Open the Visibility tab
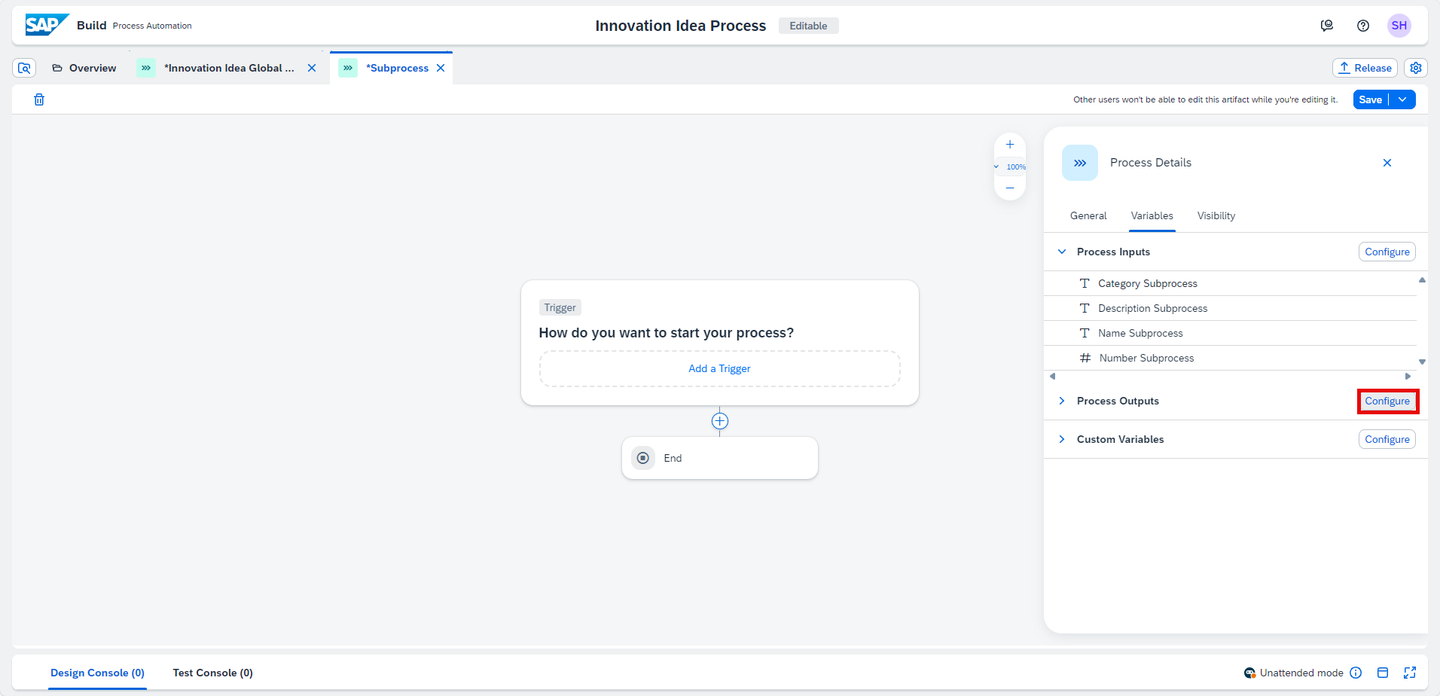Image resolution: width=1440 pixels, height=696 pixels. tap(1216, 216)
